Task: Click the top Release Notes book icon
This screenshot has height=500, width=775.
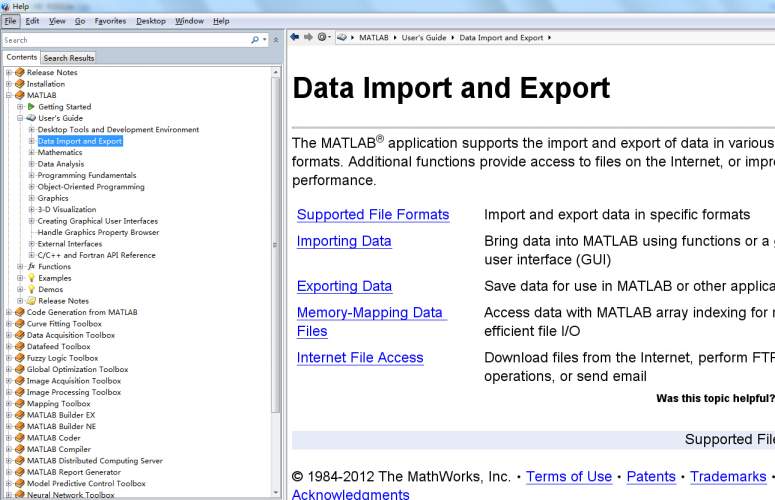Action: 20,72
